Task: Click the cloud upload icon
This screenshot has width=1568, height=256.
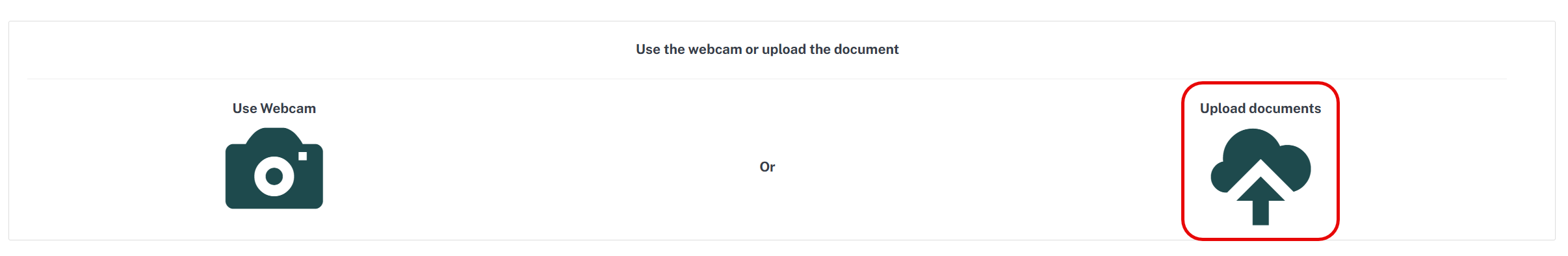Action: coord(1261,177)
